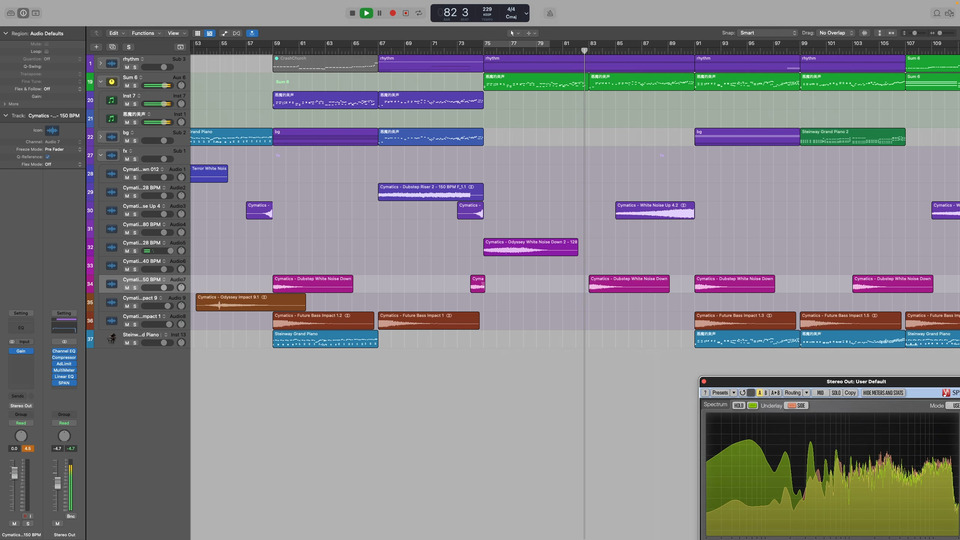960x540 pixels.
Task: Mute the Stereo Out channel strip
Action: pyautogui.click(x=58, y=523)
